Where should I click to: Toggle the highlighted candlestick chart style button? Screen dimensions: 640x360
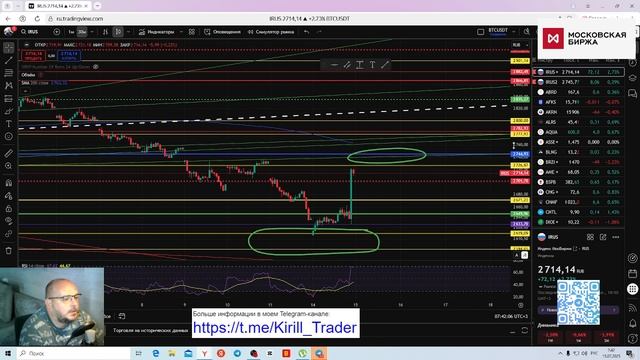click(x=118, y=32)
